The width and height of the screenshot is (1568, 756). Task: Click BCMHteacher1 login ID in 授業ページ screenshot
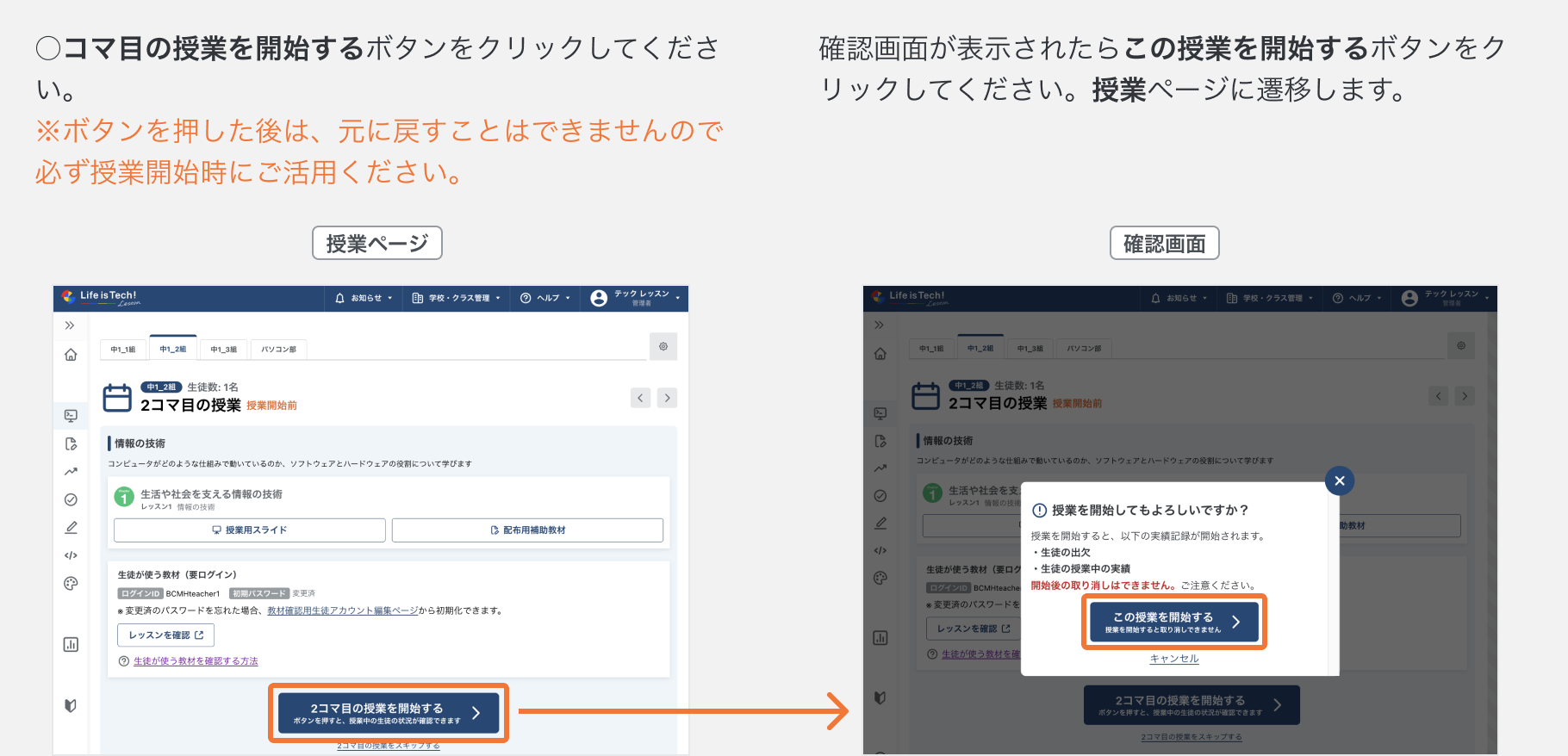[193, 593]
